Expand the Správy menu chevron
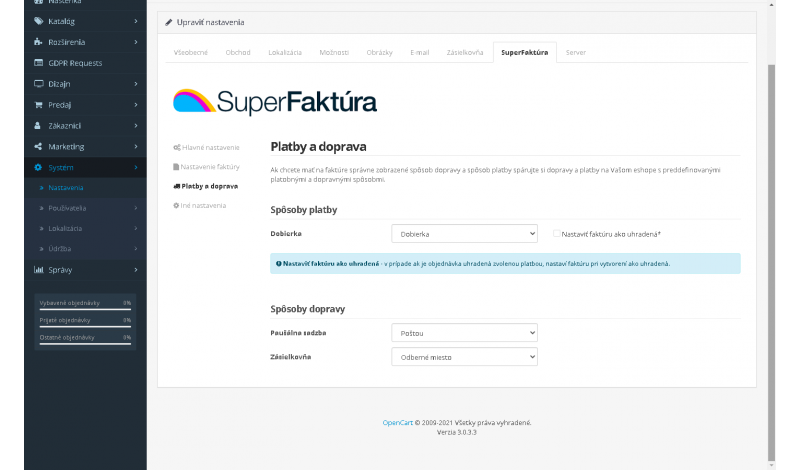 pos(136,269)
